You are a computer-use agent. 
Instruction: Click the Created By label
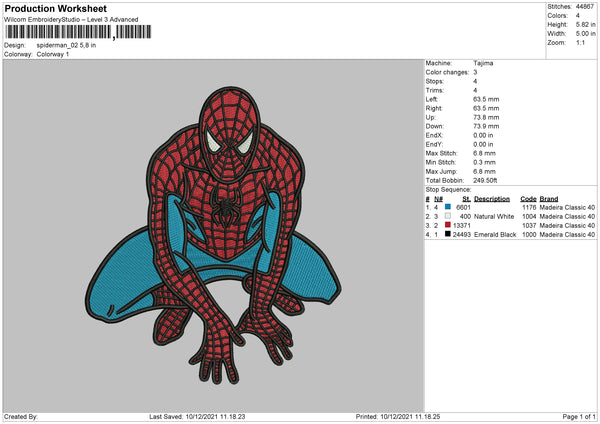coord(21,417)
